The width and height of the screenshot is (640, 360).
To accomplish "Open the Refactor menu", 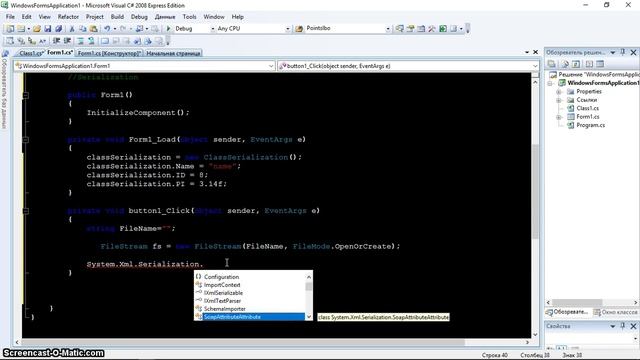I will point(68,17).
